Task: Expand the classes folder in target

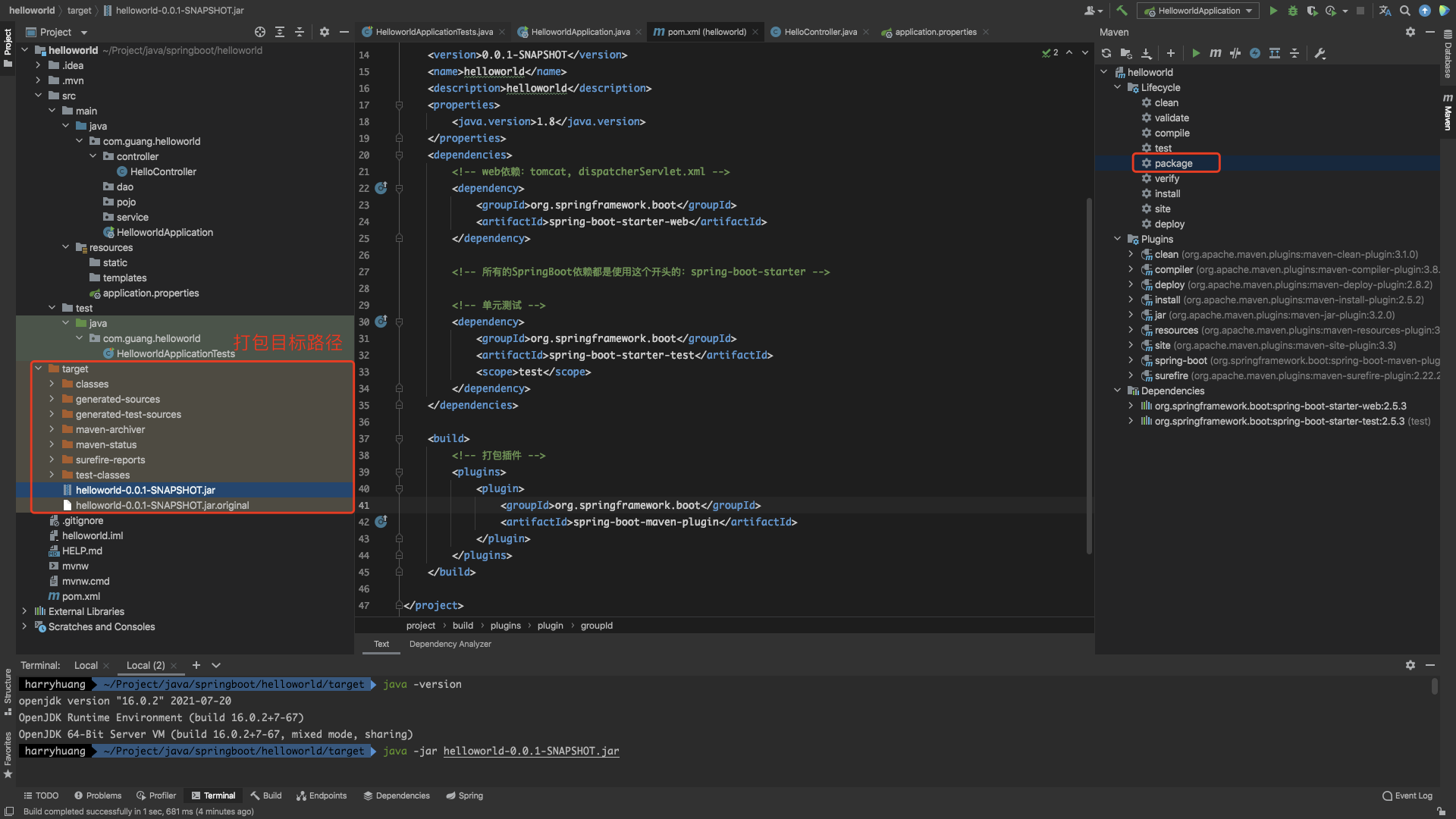Action: tap(52, 384)
